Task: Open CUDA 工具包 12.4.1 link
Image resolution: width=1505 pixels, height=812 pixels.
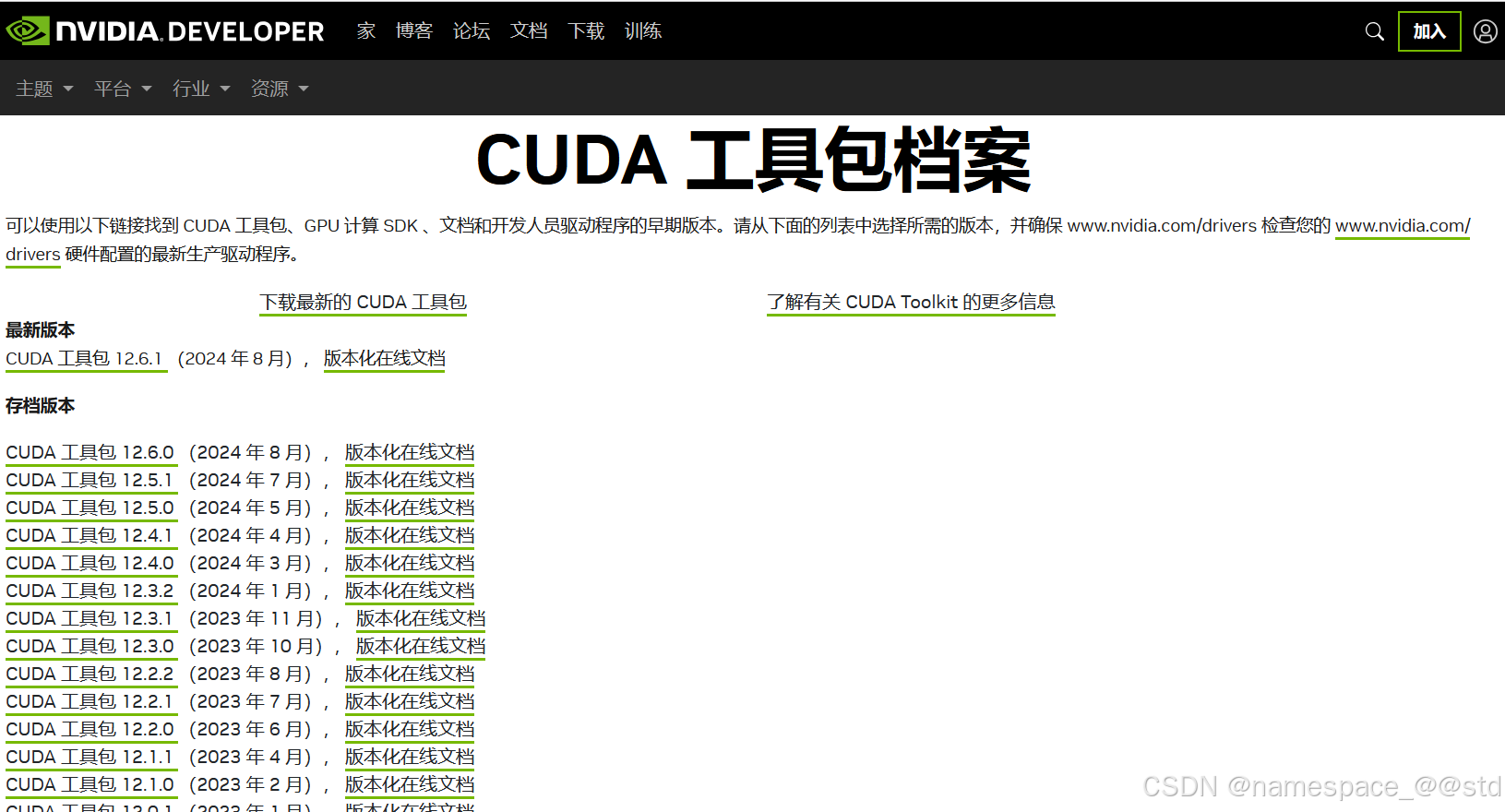Action: [90, 536]
